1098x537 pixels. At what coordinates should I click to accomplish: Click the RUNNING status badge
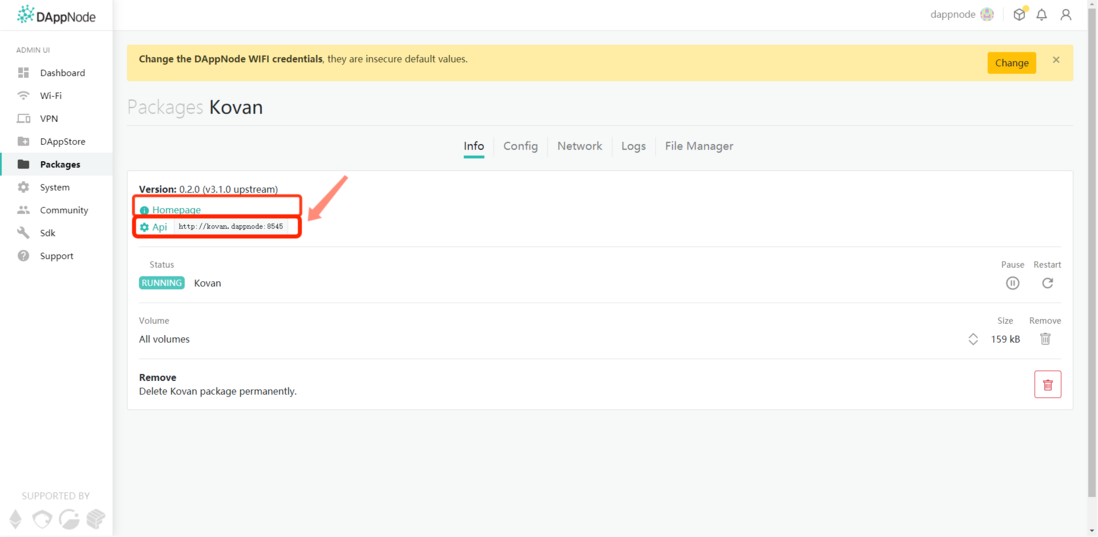tap(162, 283)
